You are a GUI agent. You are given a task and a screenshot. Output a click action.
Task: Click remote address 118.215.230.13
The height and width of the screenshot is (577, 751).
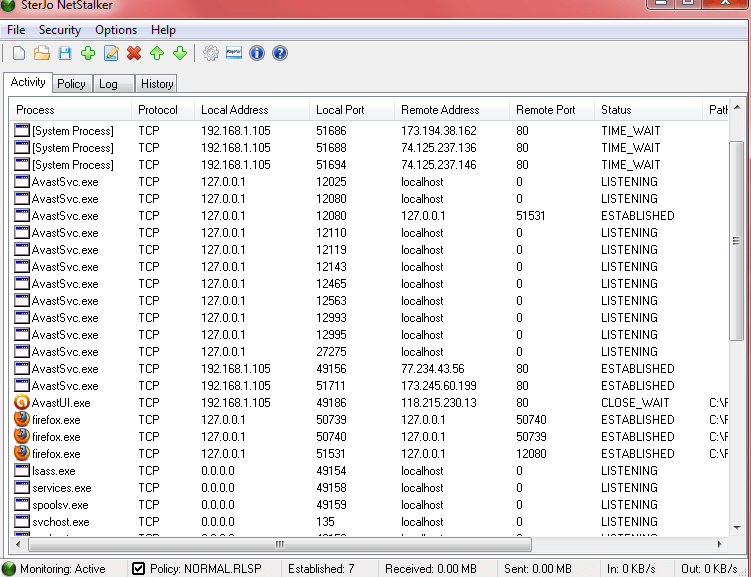coord(439,403)
